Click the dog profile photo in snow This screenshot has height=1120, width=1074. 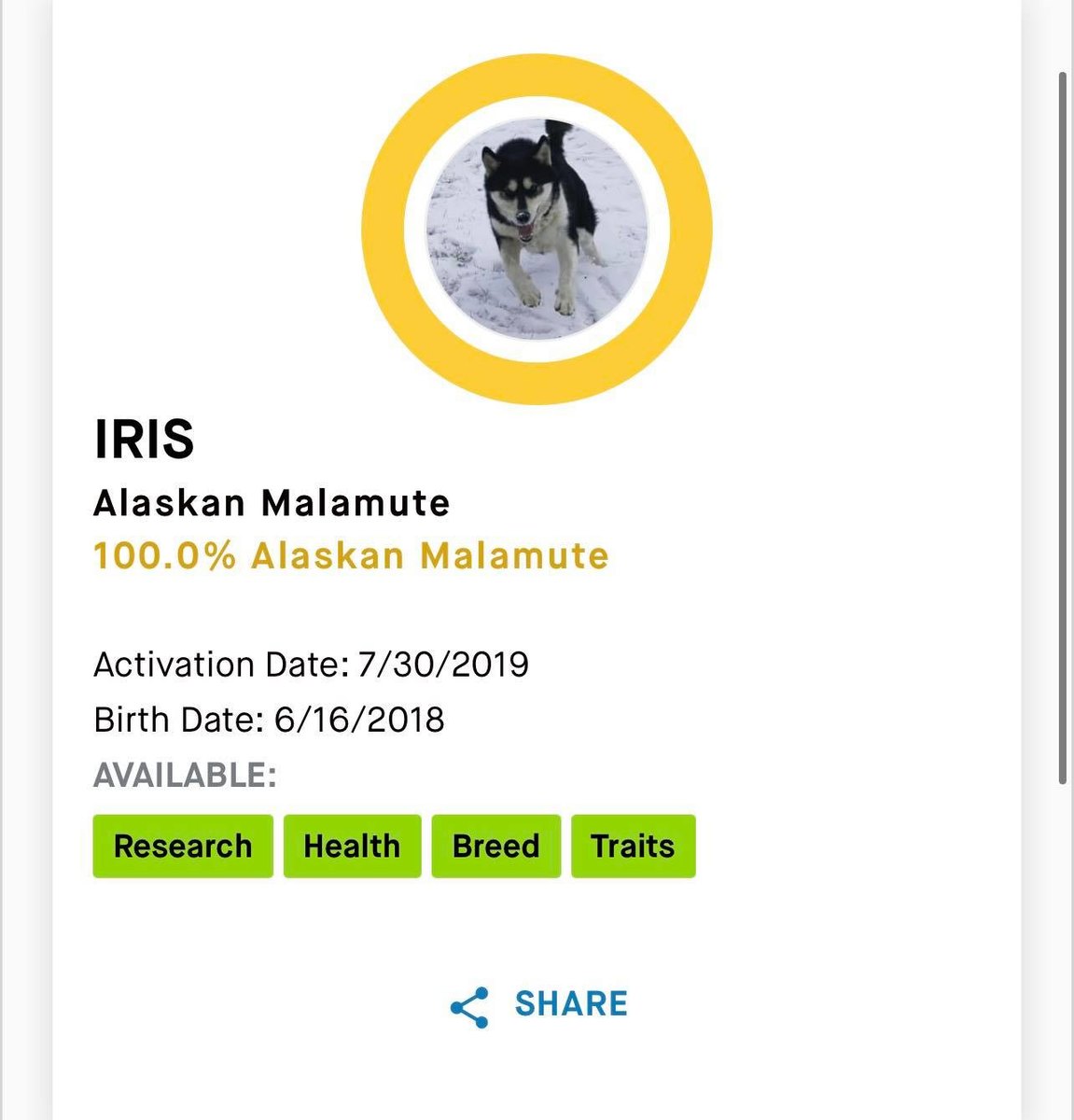click(537, 230)
